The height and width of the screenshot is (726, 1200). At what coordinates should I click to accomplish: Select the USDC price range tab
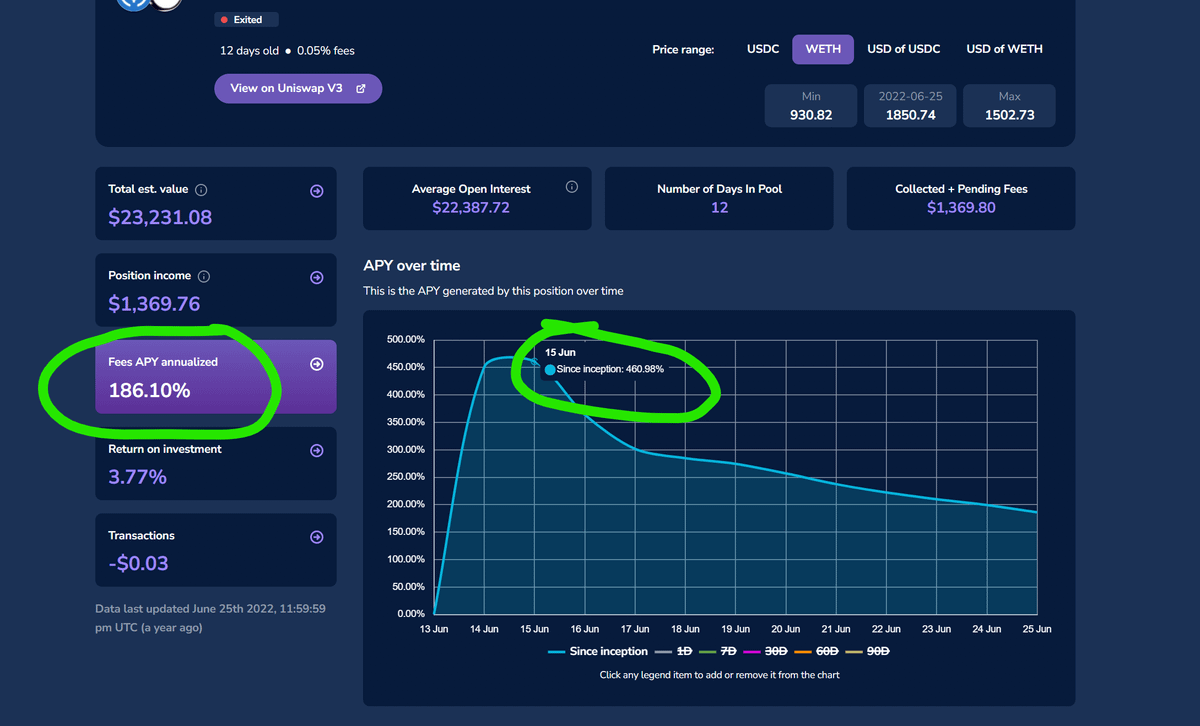(763, 49)
